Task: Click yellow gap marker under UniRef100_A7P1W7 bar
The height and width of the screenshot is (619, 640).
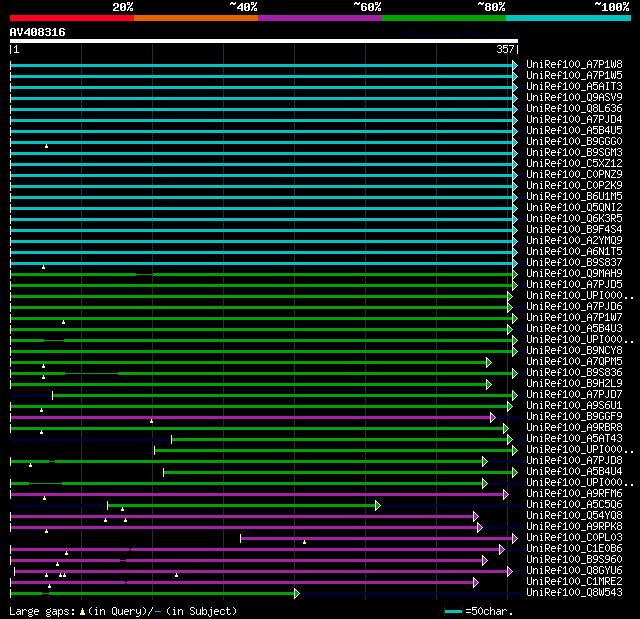Action: 63,322
